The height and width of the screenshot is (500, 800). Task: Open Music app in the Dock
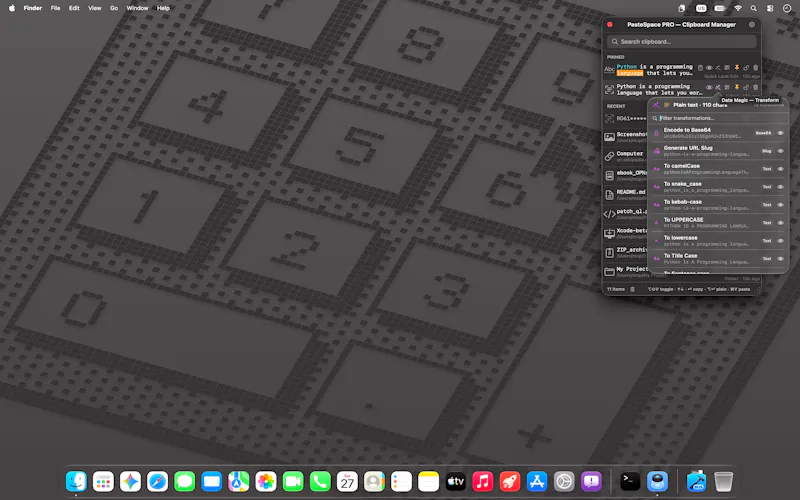pyautogui.click(x=483, y=481)
